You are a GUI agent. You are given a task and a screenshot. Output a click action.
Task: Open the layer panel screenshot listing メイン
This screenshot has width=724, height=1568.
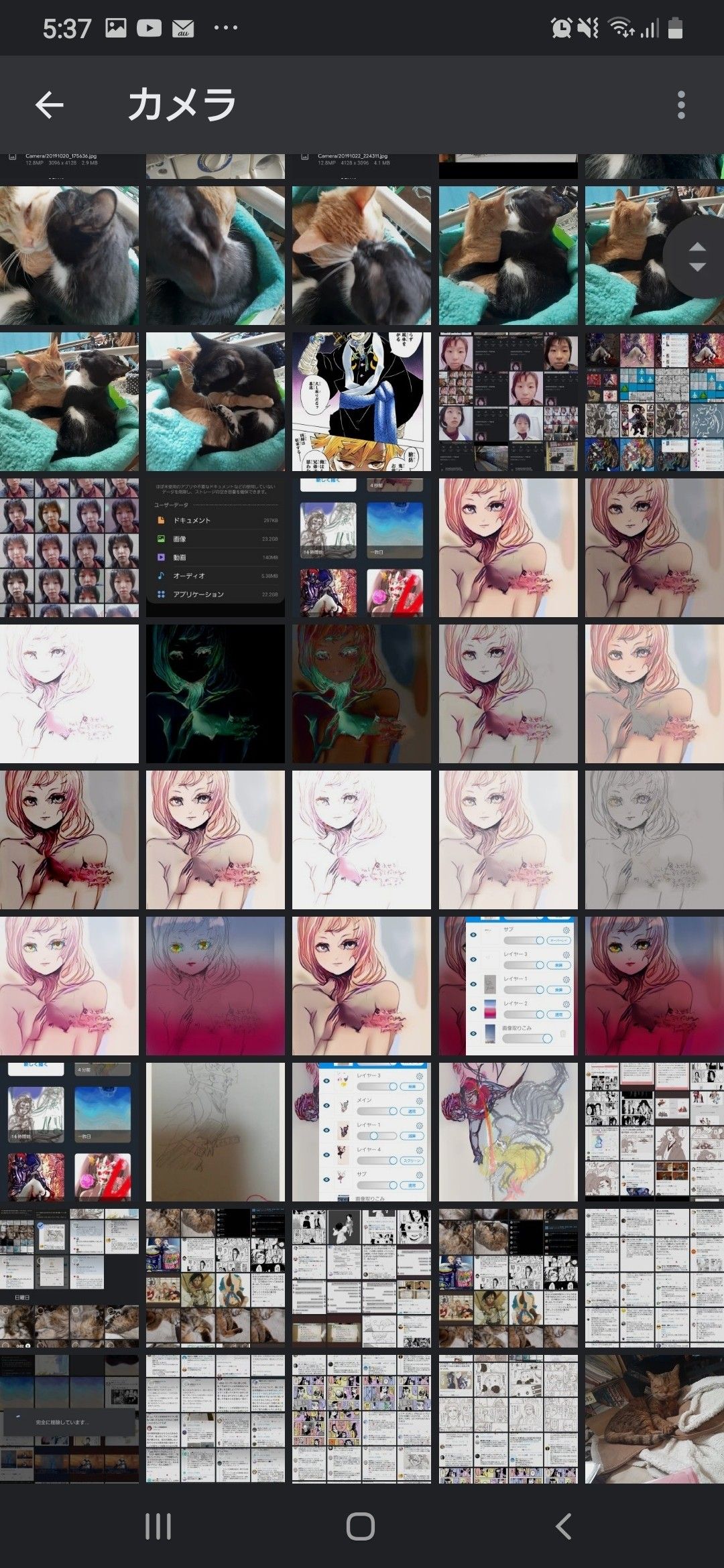pos(361,1132)
